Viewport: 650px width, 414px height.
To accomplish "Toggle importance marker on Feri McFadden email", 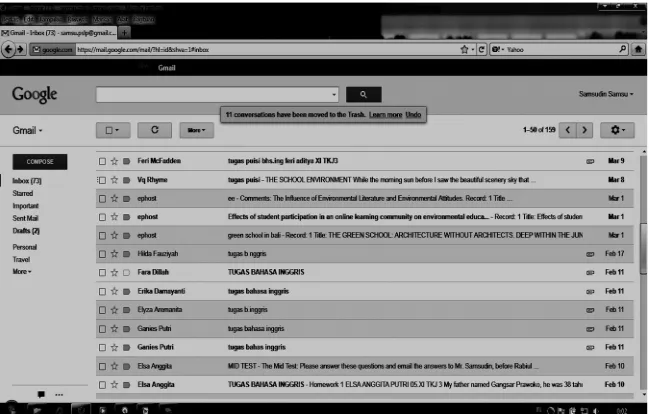I will point(126,161).
